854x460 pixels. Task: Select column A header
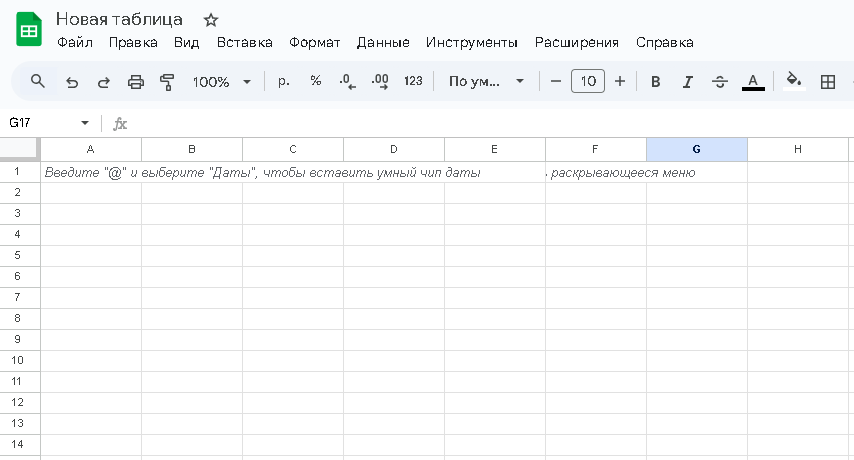coord(91,150)
